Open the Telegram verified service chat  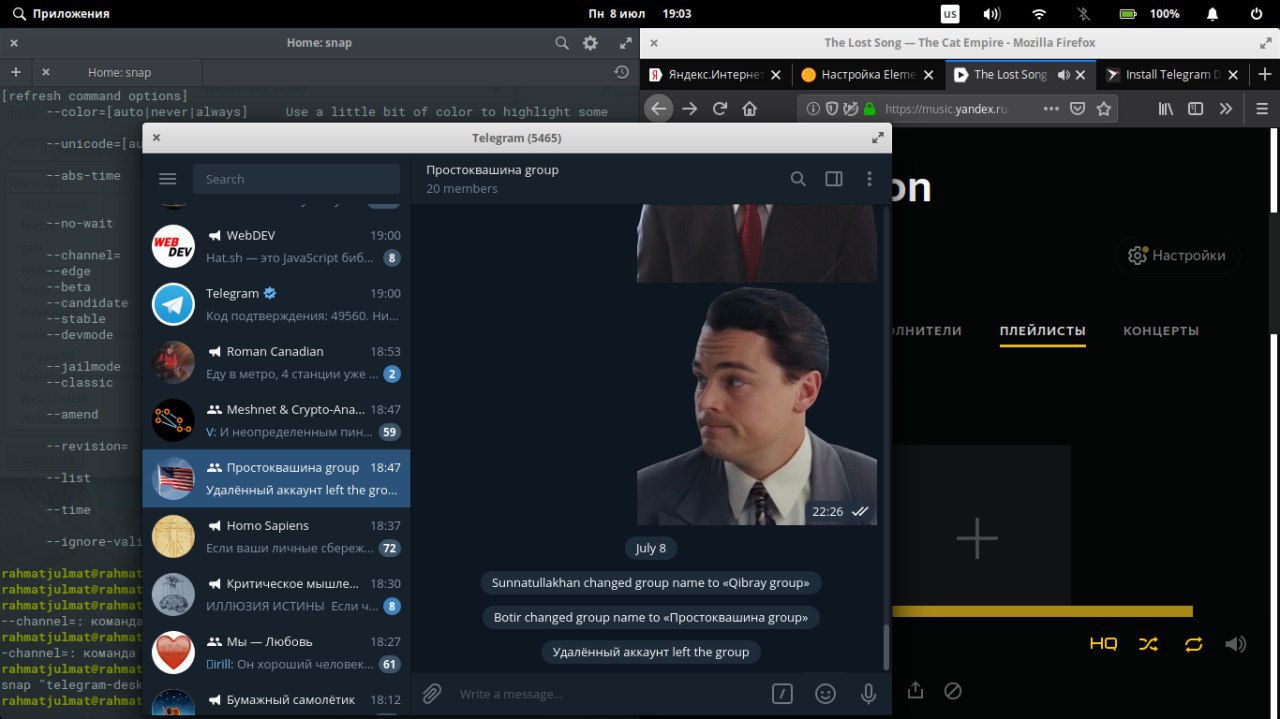[x=276, y=304]
